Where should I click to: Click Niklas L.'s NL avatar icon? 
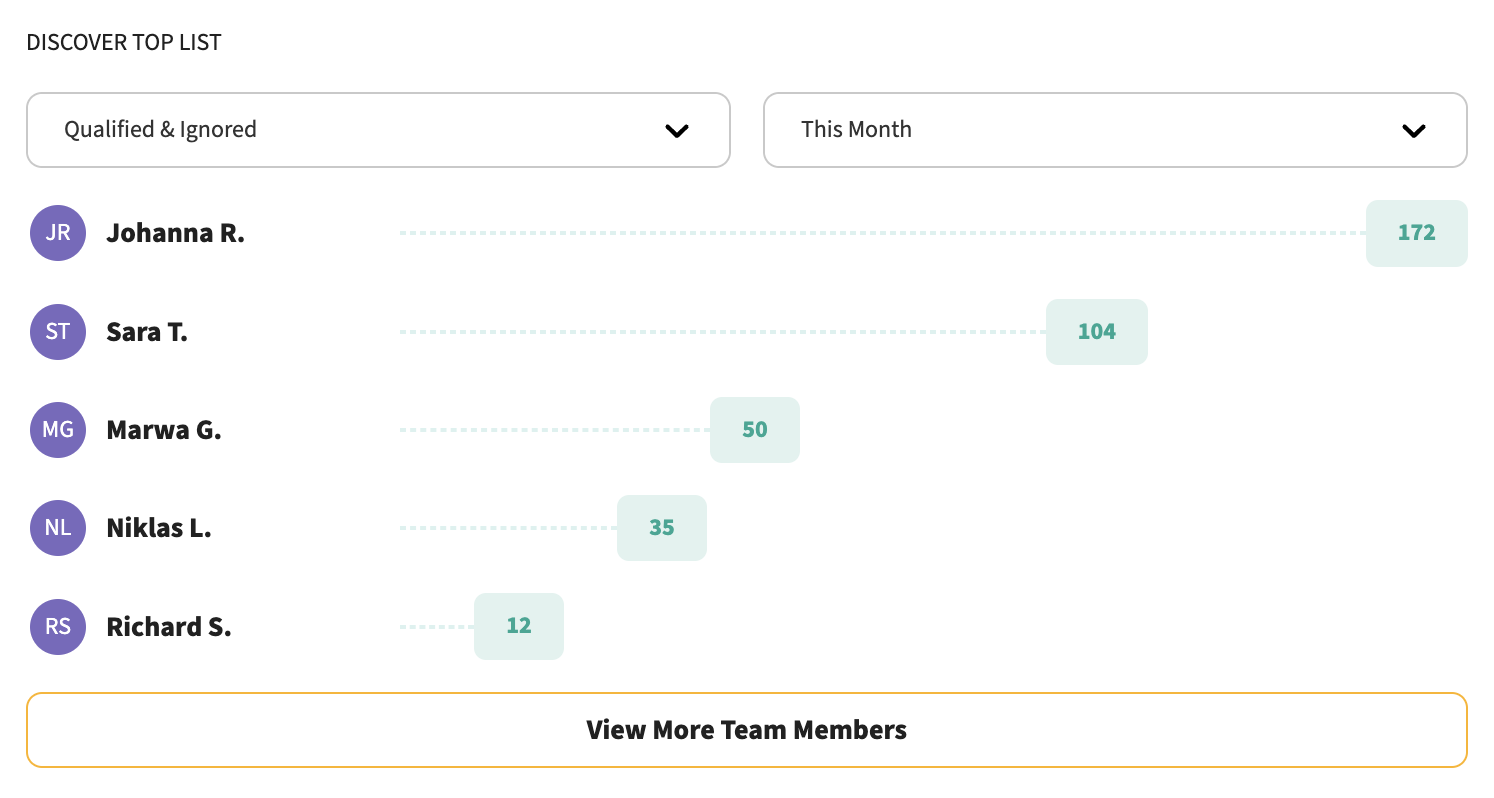[x=58, y=528]
